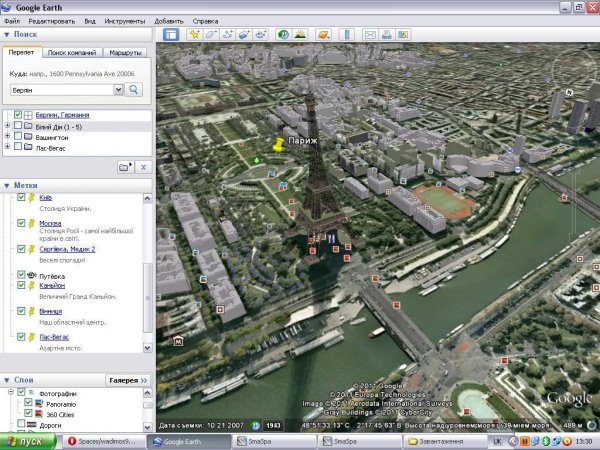Toggle the sidebar panel toolbar button
Viewport: 600px width, 450px height.
[x=171, y=35]
